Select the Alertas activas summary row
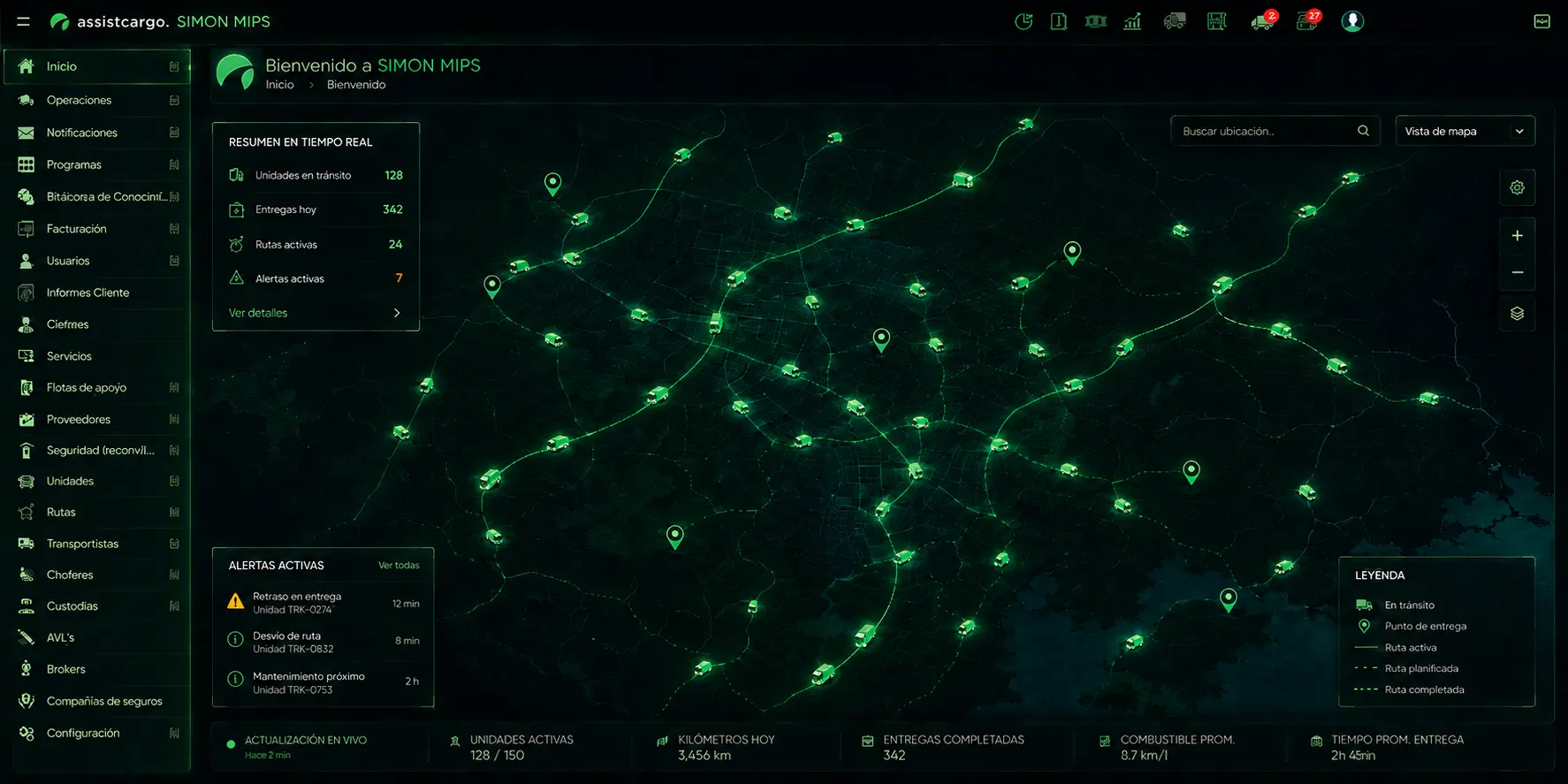1568x784 pixels. point(316,278)
